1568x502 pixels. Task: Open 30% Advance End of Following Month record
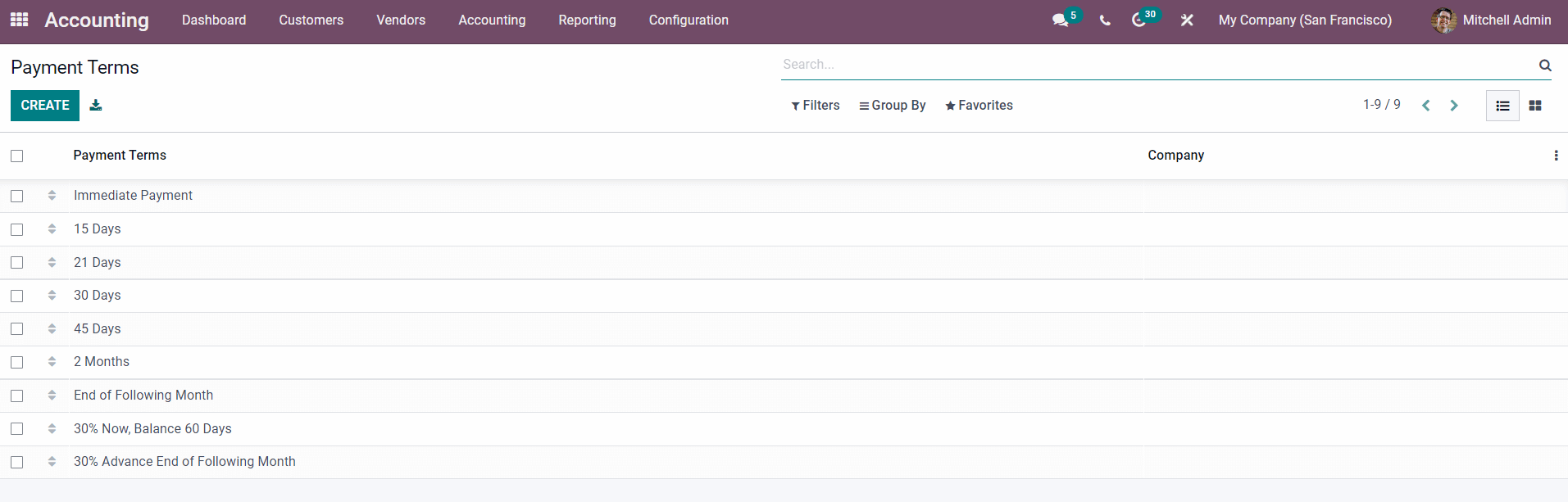184,462
